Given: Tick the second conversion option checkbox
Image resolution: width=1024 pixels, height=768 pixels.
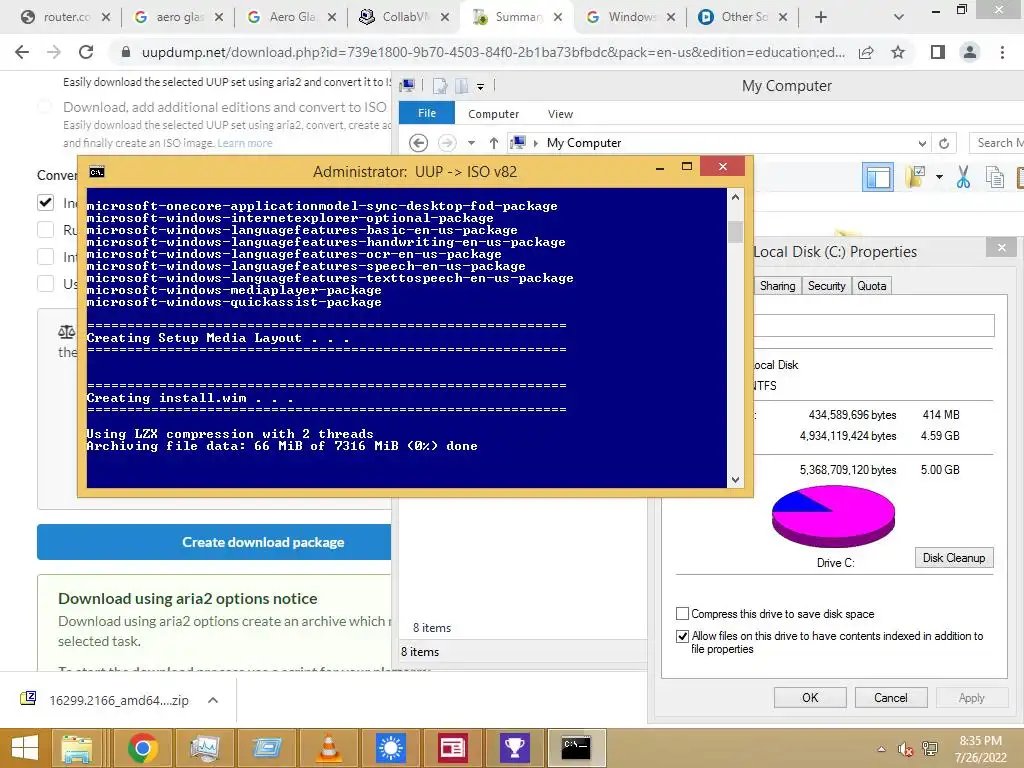Looking at the screenshot, I should (x=45, y=230).
